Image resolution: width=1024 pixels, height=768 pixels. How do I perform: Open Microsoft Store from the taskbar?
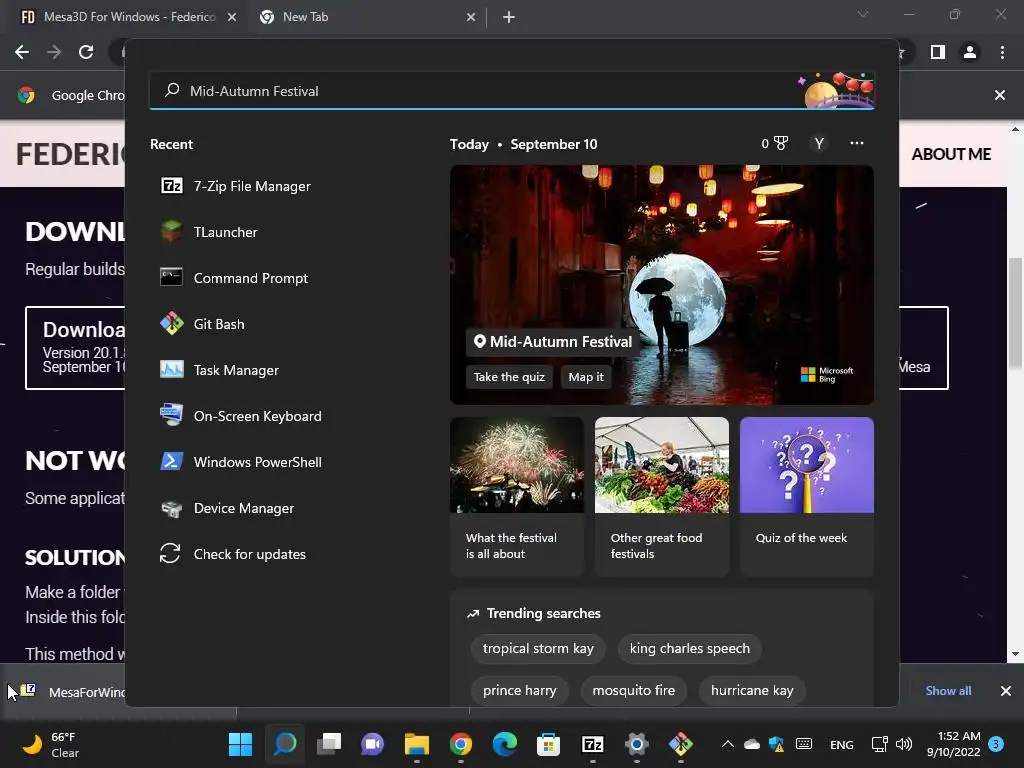[x=549, y=744]
